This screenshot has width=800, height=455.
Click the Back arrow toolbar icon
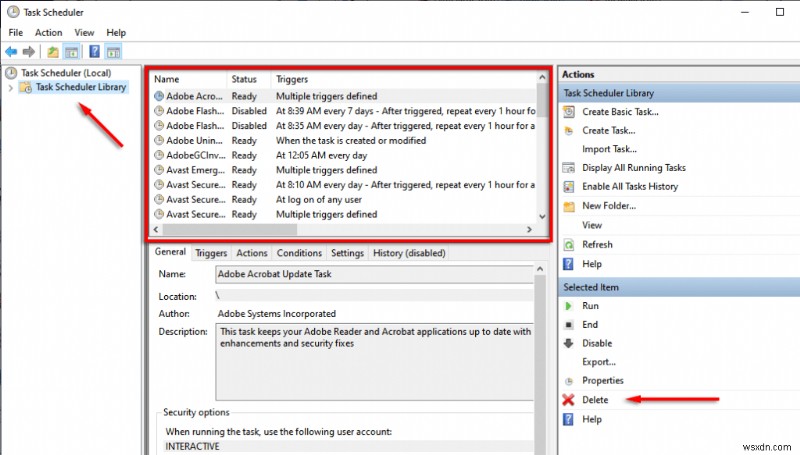coord(11,52)
